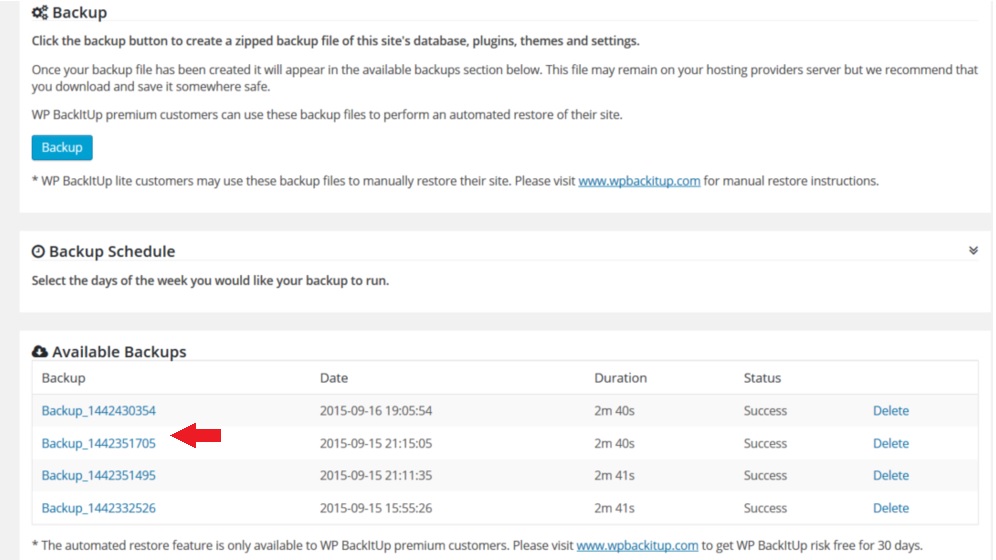Expand the Backup Schedule section chevron

973,251
